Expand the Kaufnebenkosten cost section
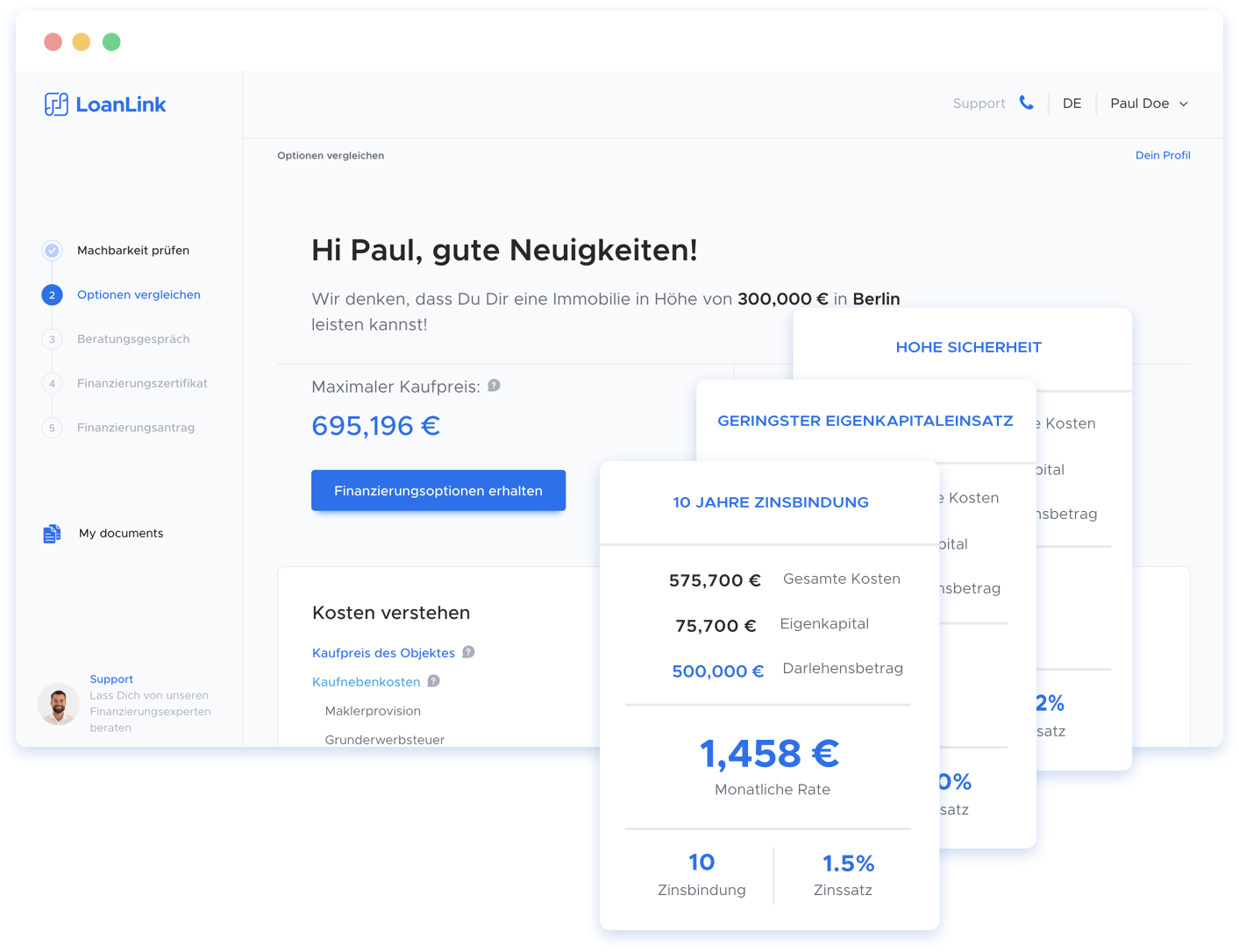 click(x=367, y=682)
